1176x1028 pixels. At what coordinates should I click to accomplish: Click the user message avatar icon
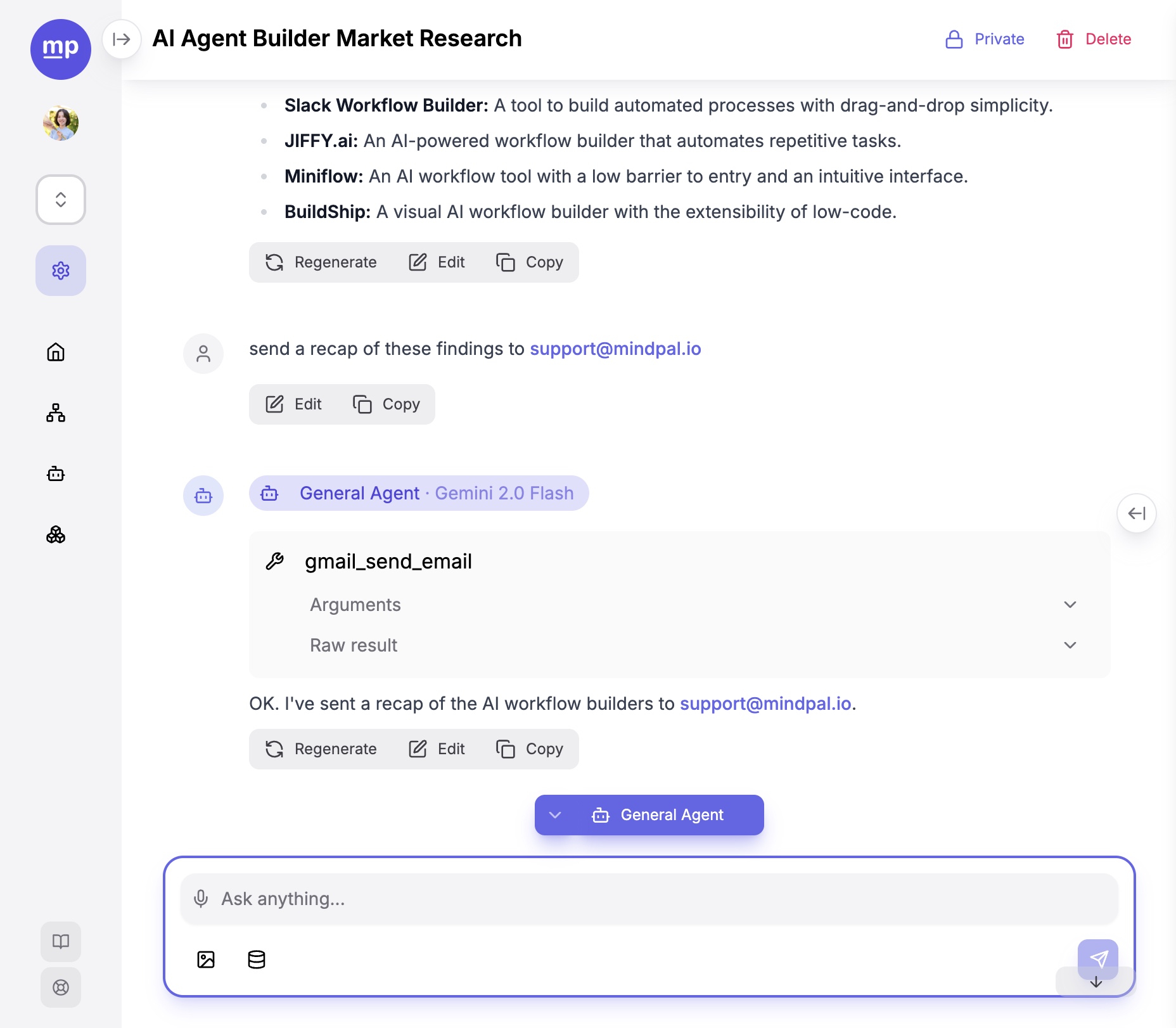point(203,354)
